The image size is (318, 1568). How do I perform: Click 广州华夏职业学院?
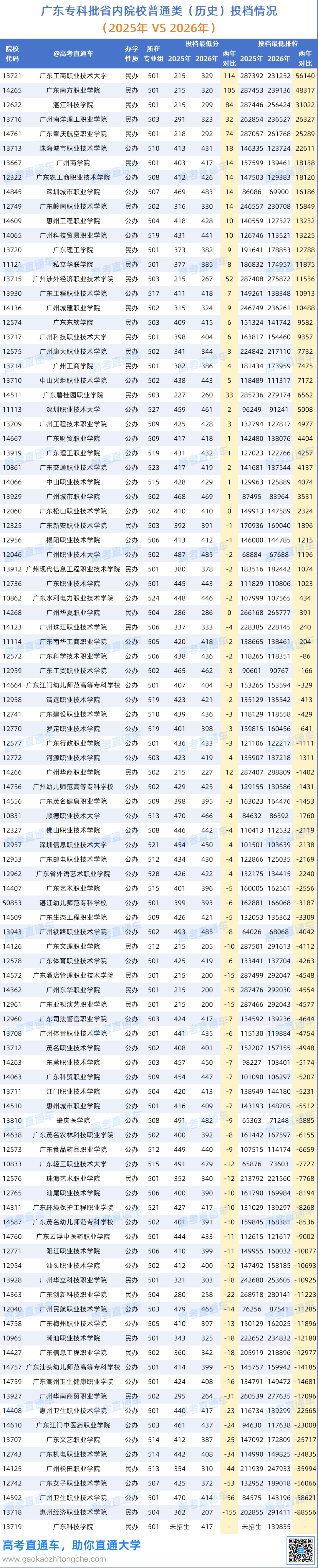coord(73,613)
